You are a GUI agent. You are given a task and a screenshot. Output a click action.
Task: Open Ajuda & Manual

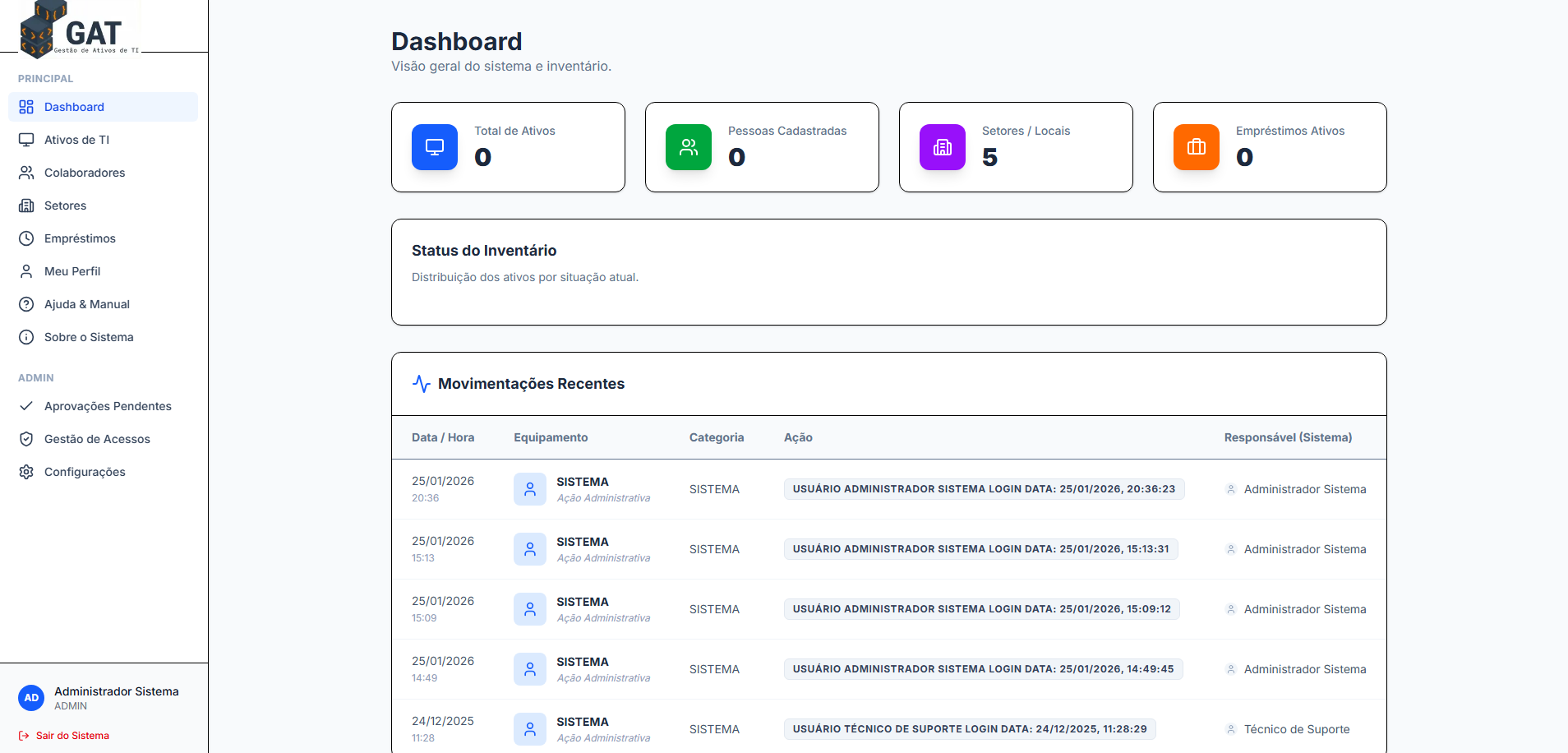click(x=87, y=304)
